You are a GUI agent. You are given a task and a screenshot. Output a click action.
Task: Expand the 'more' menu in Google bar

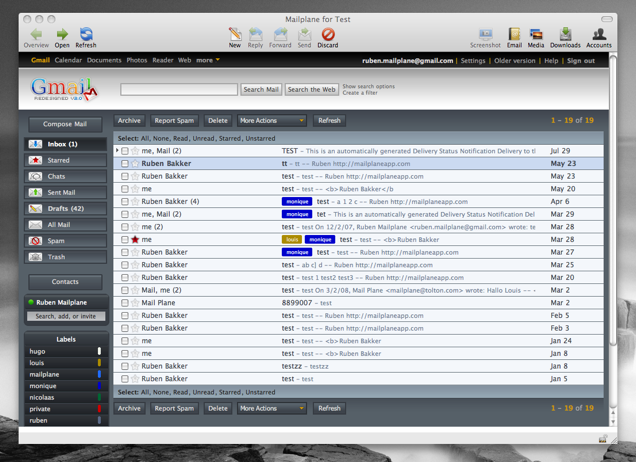click(x=208, y=60)
